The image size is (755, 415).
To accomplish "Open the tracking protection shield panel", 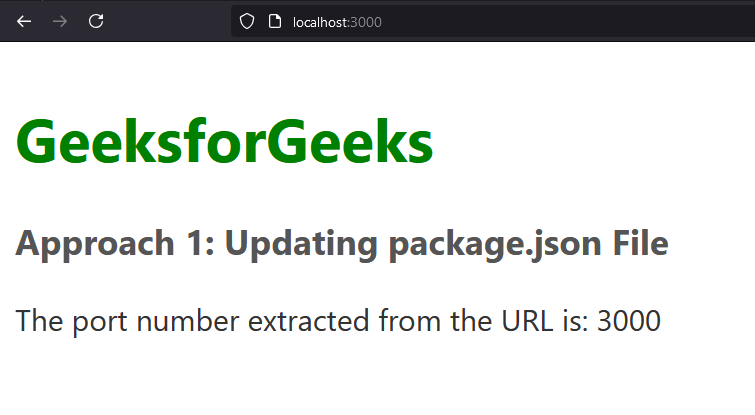I will click(247, 21).
